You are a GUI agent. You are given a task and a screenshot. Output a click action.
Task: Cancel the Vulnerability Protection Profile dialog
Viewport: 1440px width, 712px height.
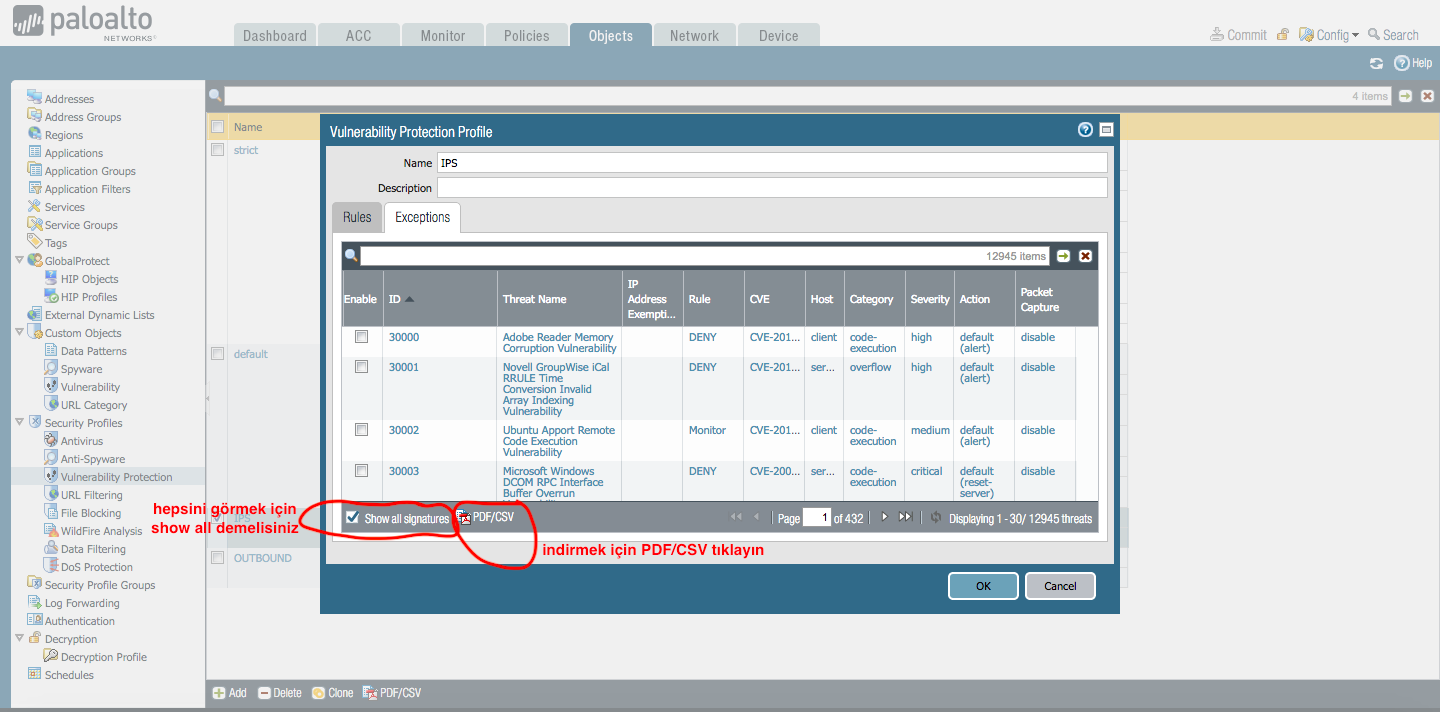click(x=1060, y=586)
